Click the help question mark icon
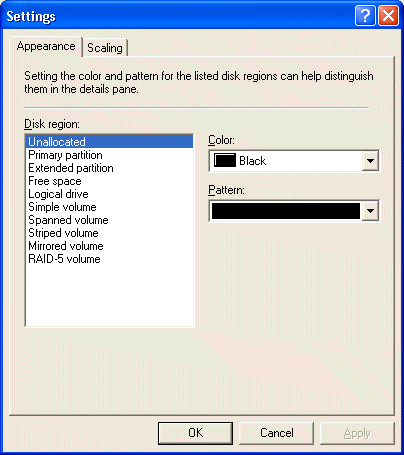404x455 pixels. 365,15
